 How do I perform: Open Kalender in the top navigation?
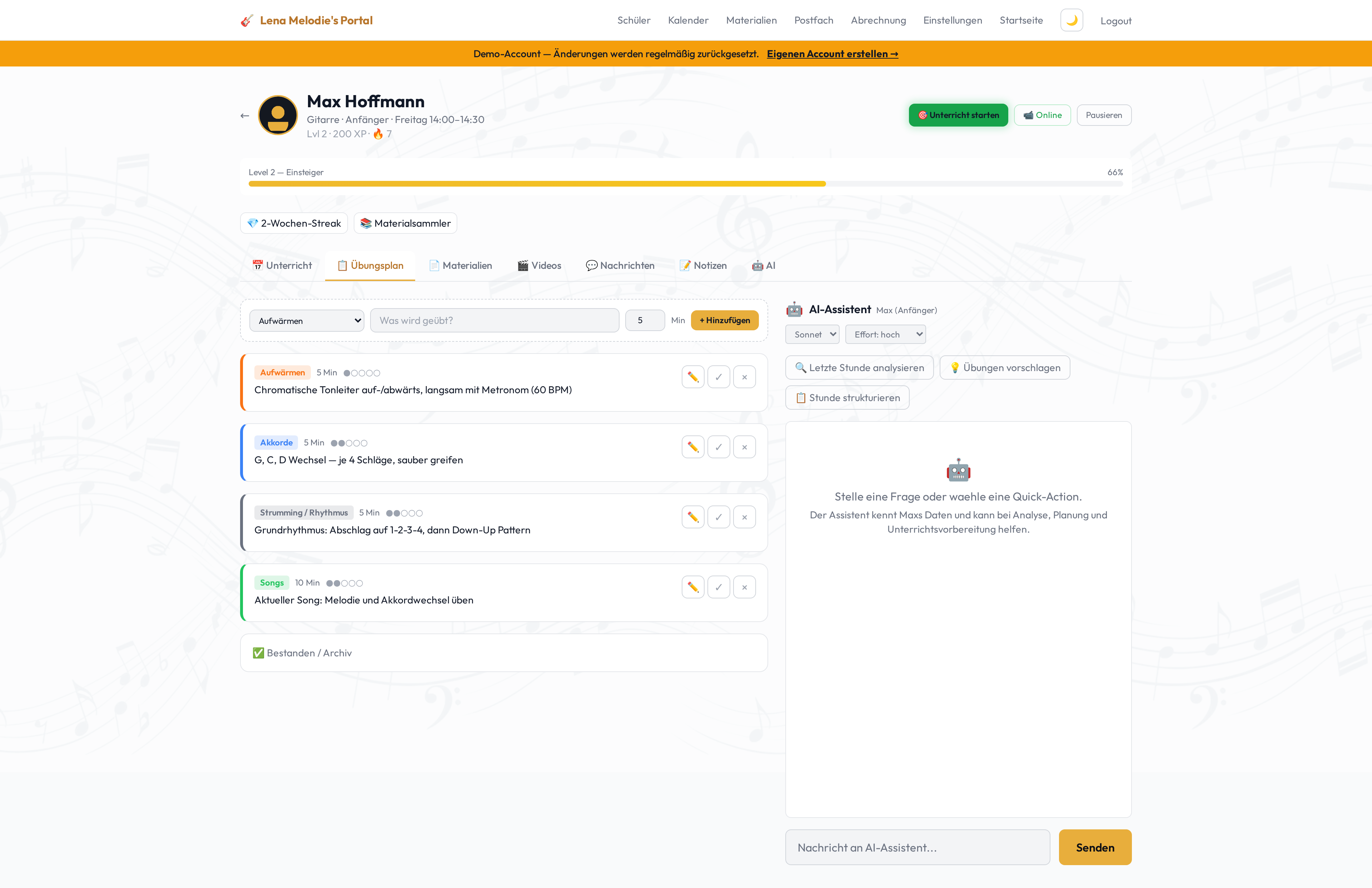688,21
